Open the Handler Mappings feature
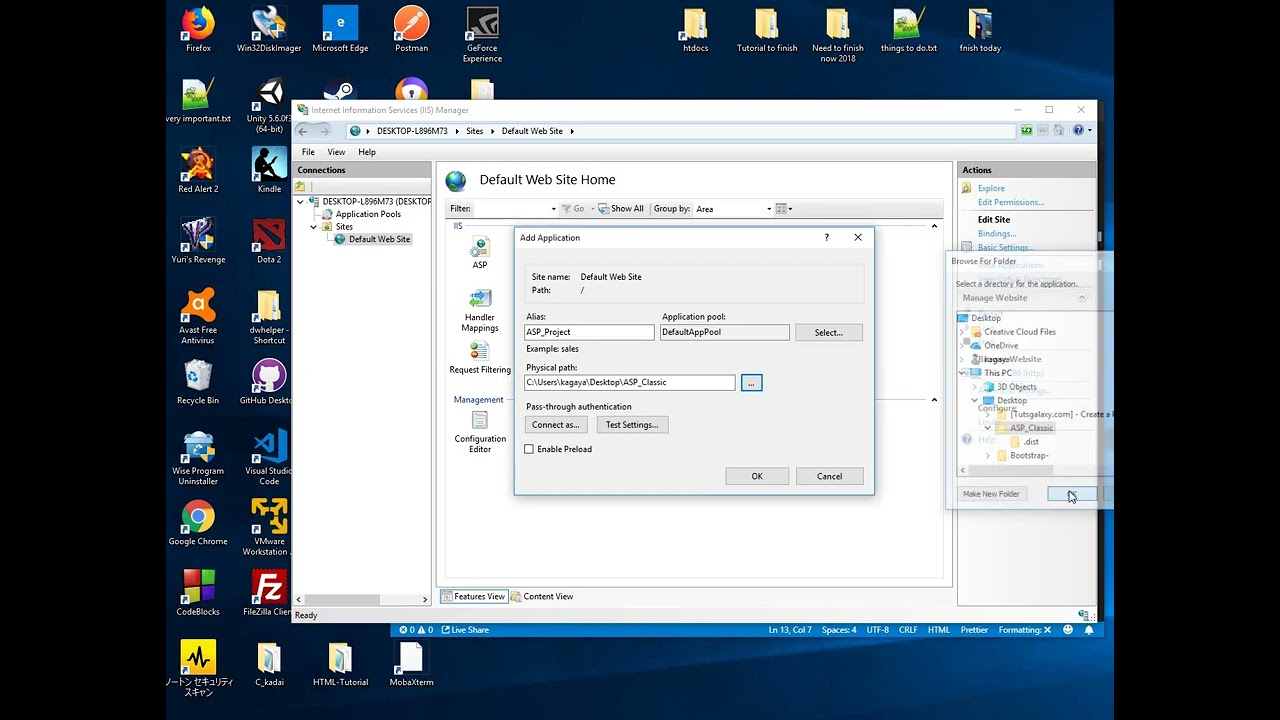Viewport: 1280px width, 720px height. click(x=480, y=311)
